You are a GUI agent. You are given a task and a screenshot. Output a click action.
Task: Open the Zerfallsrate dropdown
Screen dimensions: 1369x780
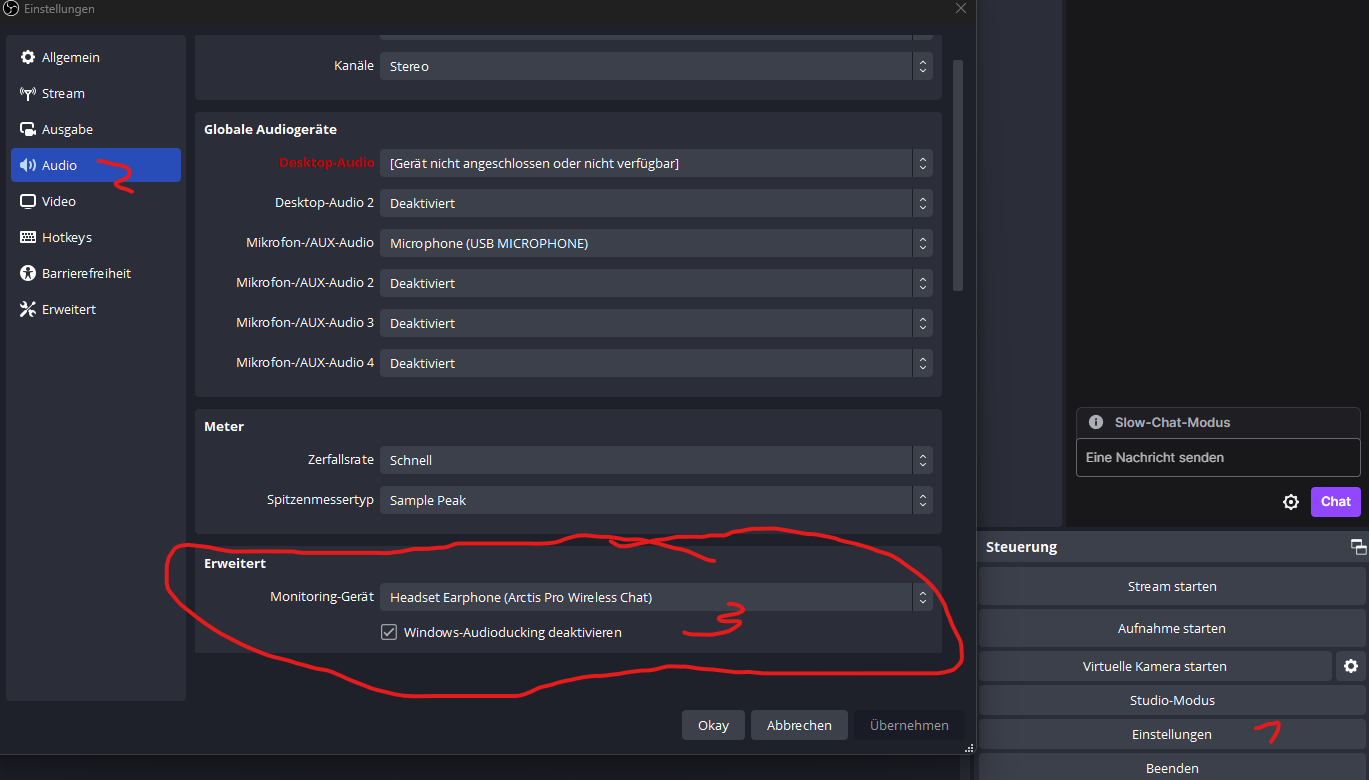pos(656,460)
